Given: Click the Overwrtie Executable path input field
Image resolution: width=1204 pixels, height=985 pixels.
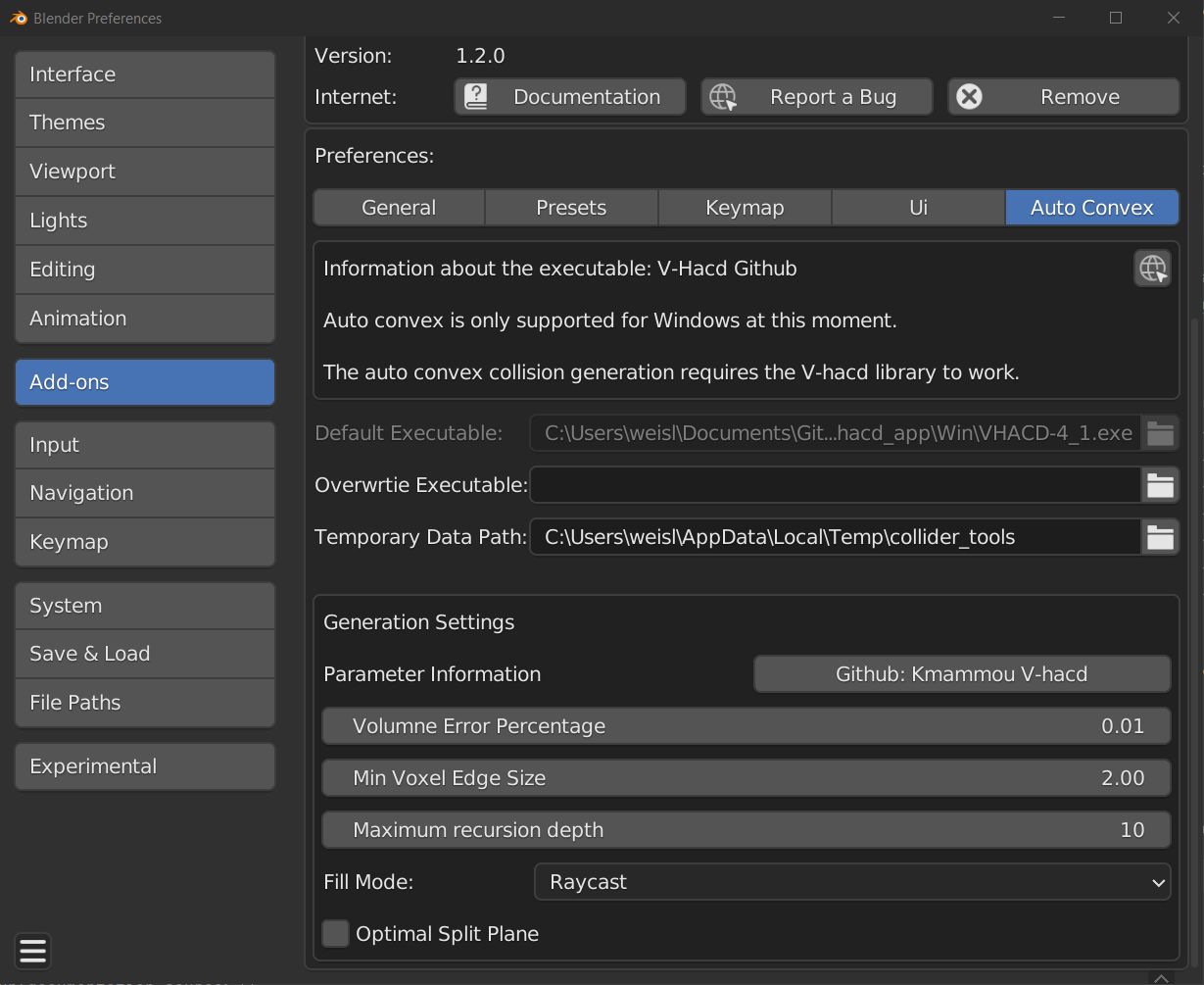Looking at the screenshot, I should coord(835,485).
